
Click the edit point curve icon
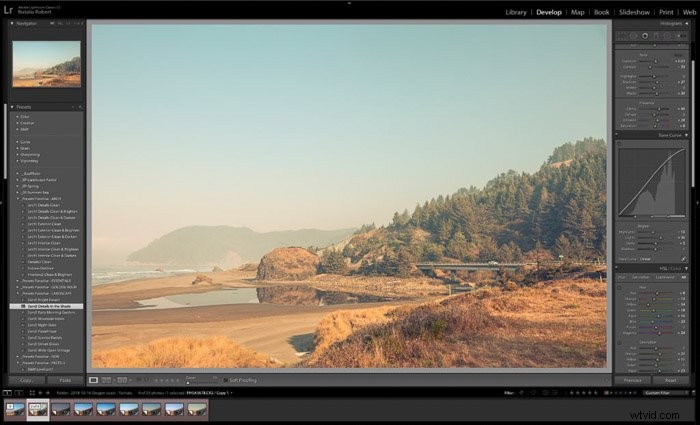point(683,259)
